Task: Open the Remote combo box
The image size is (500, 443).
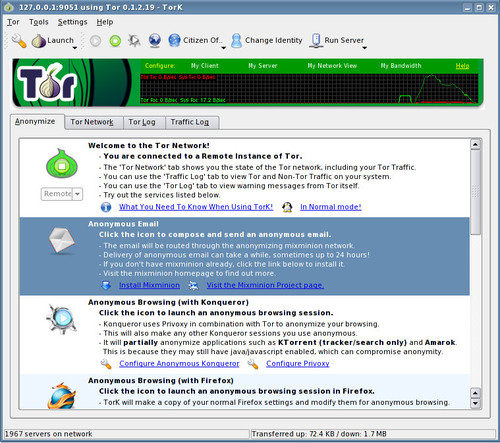Action: (62, 194)
